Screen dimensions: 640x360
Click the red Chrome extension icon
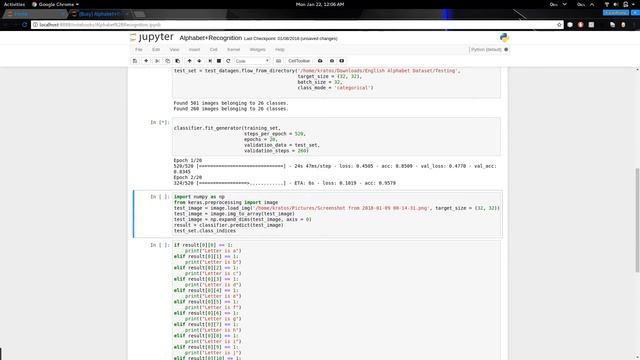tap(580, 25)
